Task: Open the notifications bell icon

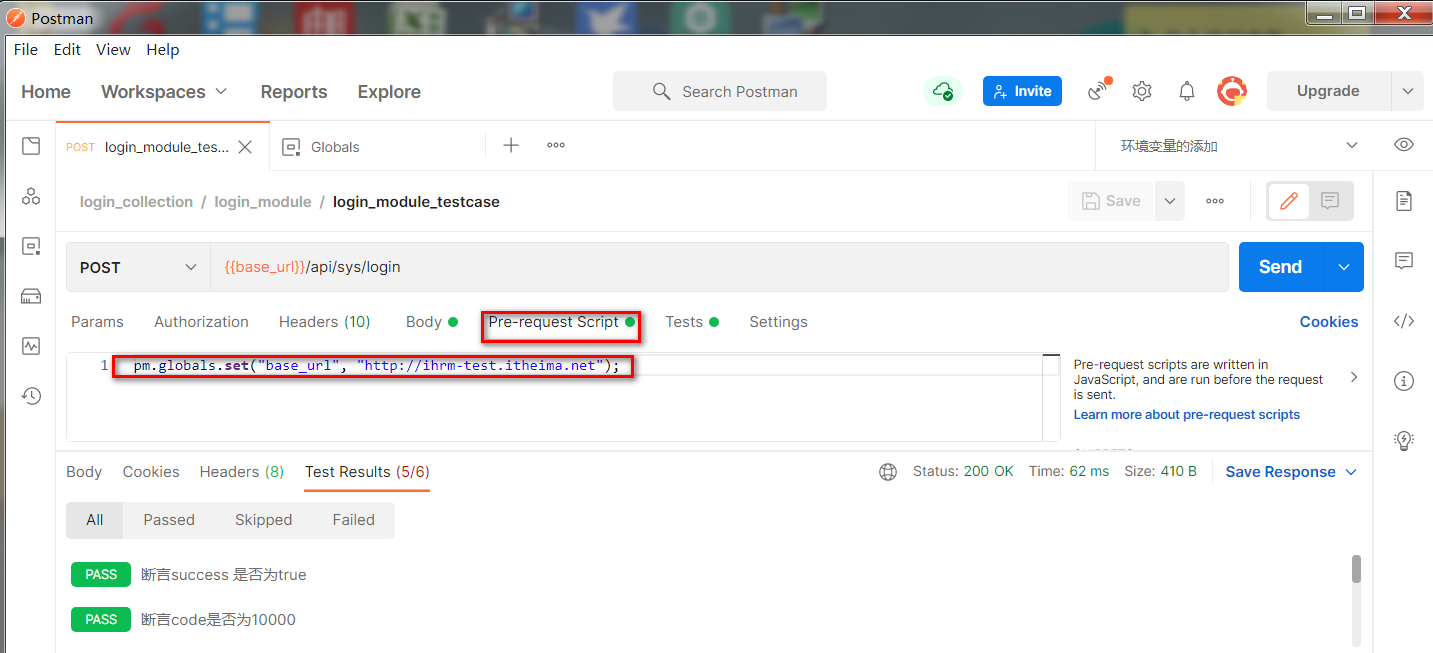Action: coord(1187,91)
